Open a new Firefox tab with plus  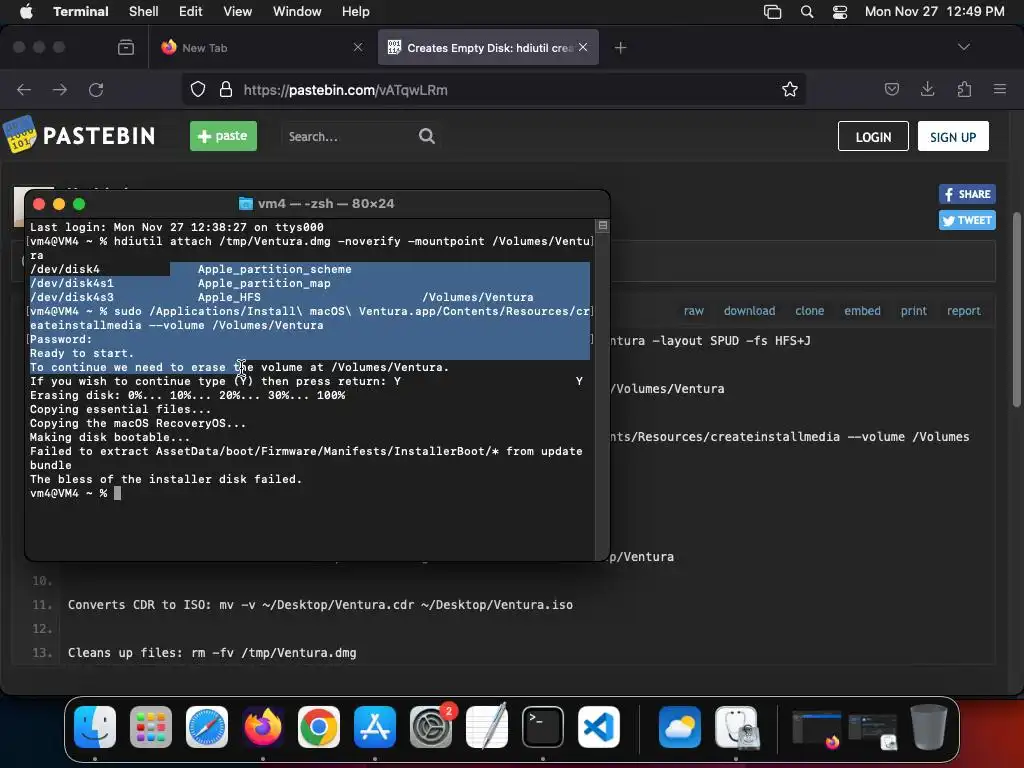620,47
